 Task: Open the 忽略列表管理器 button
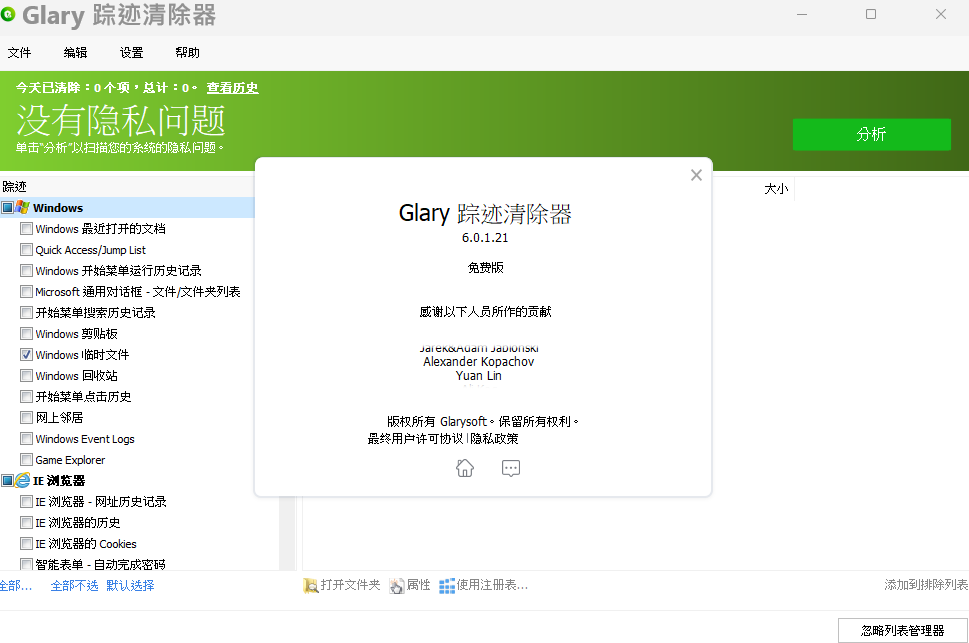point(902,630)
